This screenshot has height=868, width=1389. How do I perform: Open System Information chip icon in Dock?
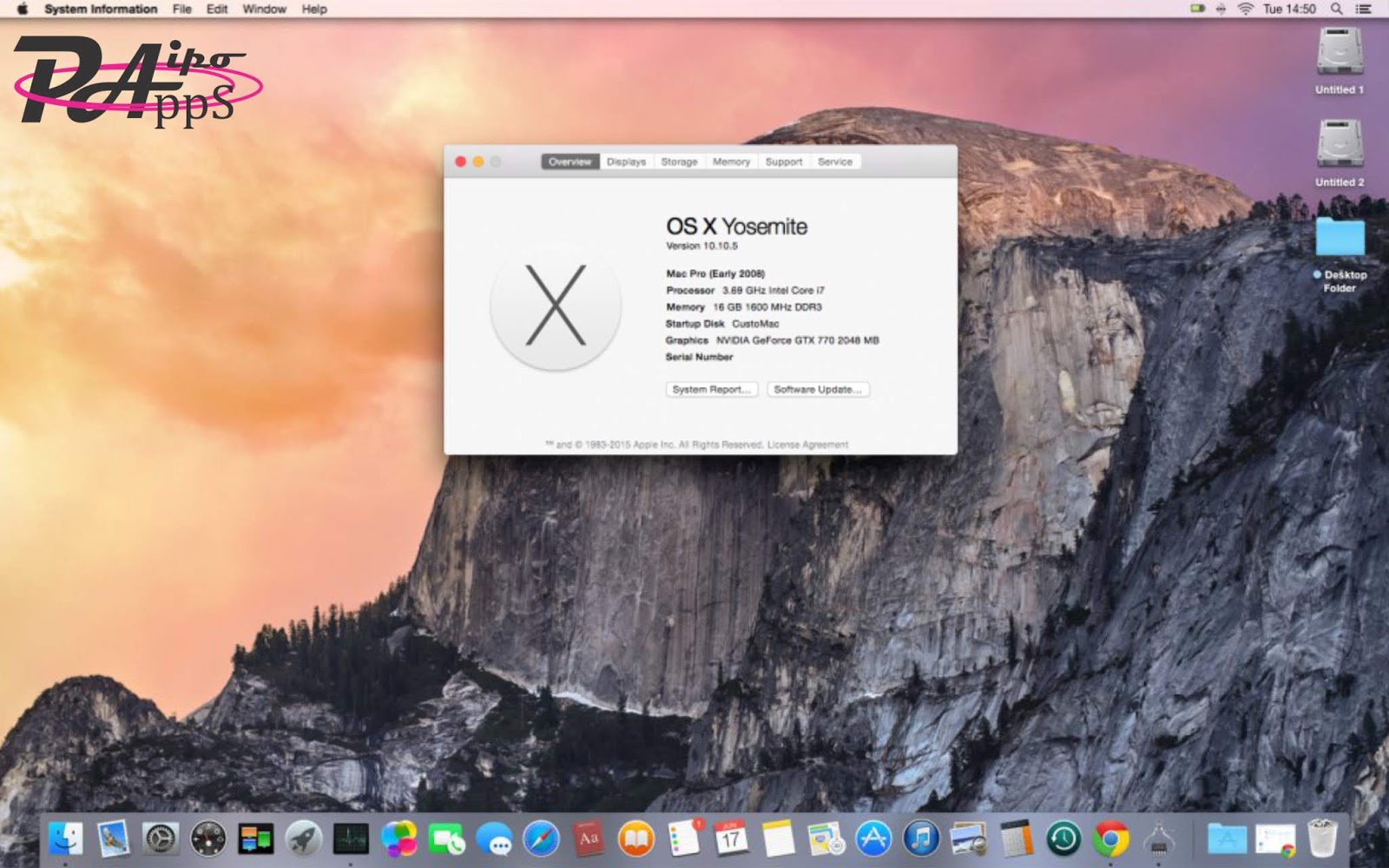click(x=1159, y=838)
